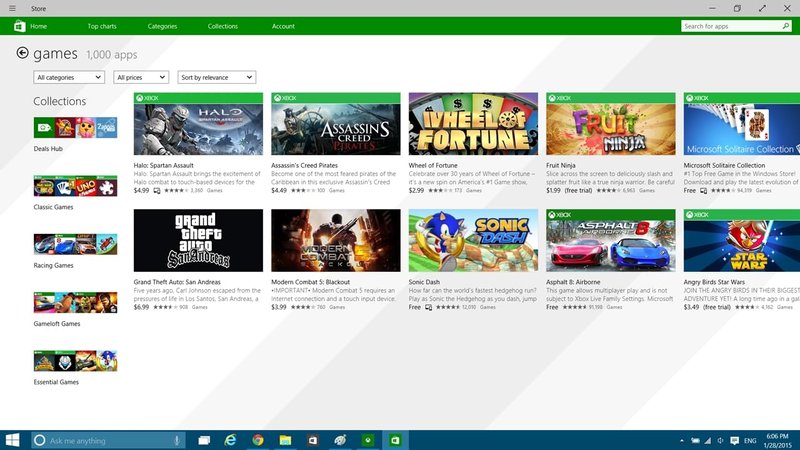The height and width of the screenshot is (450, 800).
Task: Click the Asphalt 8: Airborne title text
Action: coord(573,282)
